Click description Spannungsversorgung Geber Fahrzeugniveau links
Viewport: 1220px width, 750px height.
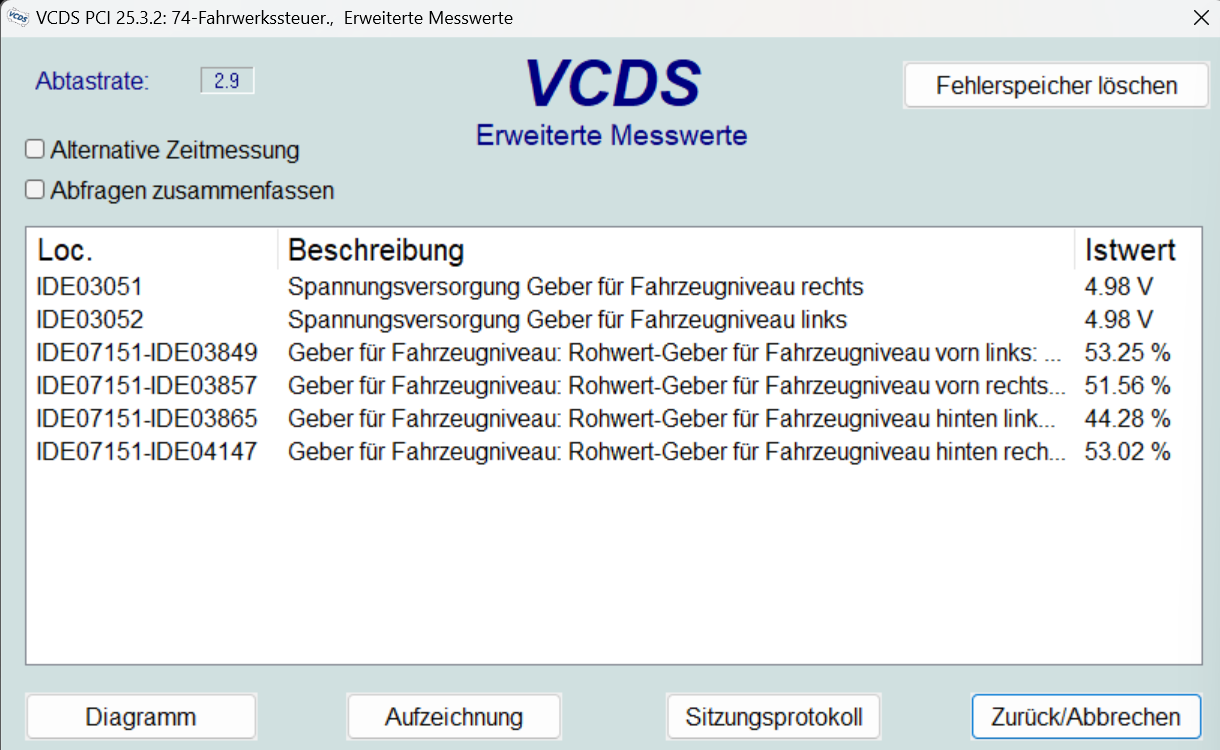567,320
